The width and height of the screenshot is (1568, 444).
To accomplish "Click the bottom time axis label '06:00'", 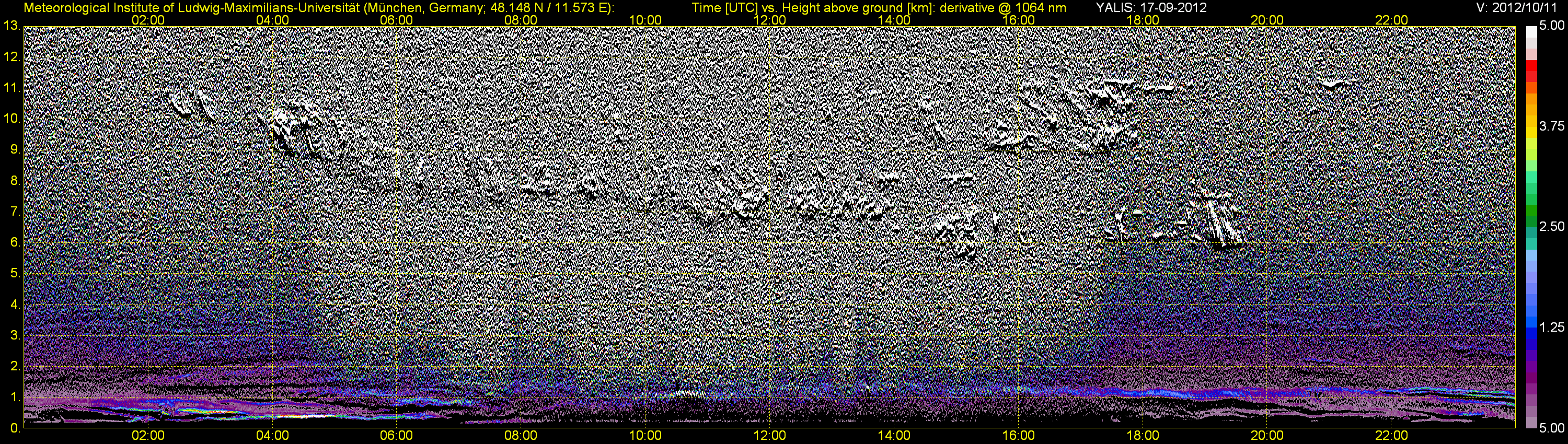I will click(x=396, y=436).
